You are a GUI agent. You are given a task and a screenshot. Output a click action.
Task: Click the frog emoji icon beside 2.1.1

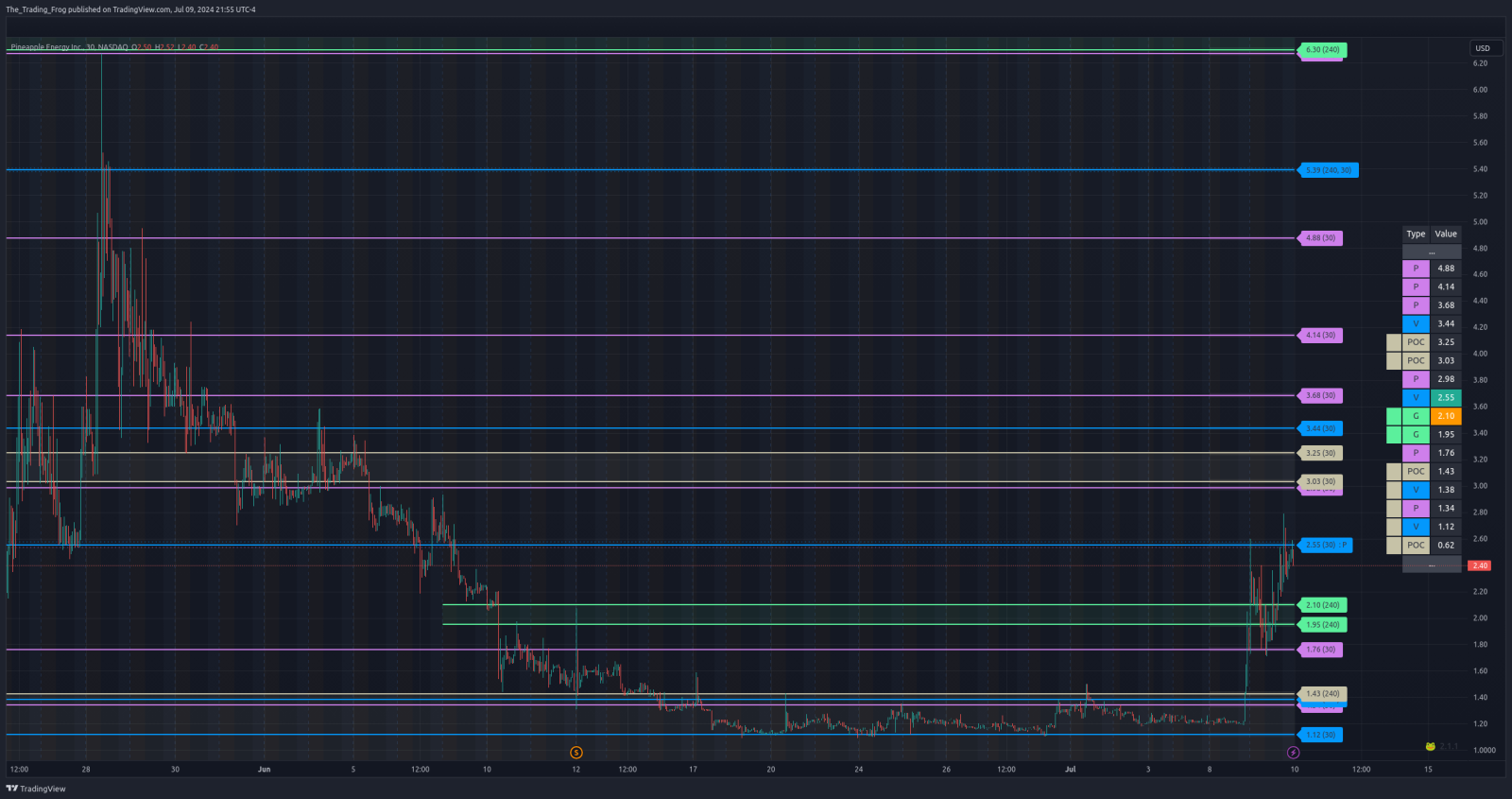click(x=1431, y=747)
